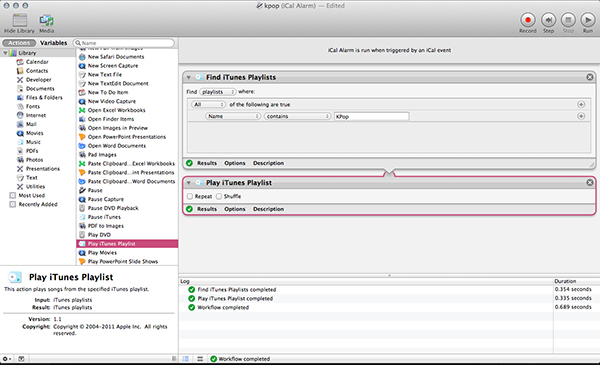Viewport: 600px width, 365px height.
Task: Click the KPop text field
Action: point(372,116)
